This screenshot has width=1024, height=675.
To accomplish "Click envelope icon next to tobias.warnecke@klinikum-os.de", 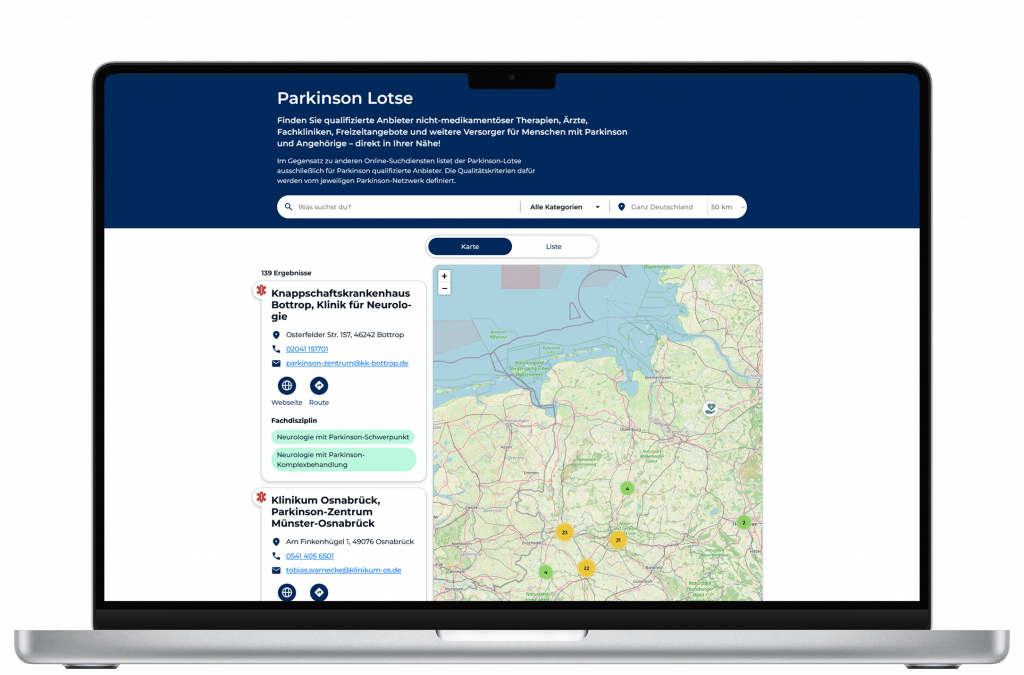I will tap(276, 571).
